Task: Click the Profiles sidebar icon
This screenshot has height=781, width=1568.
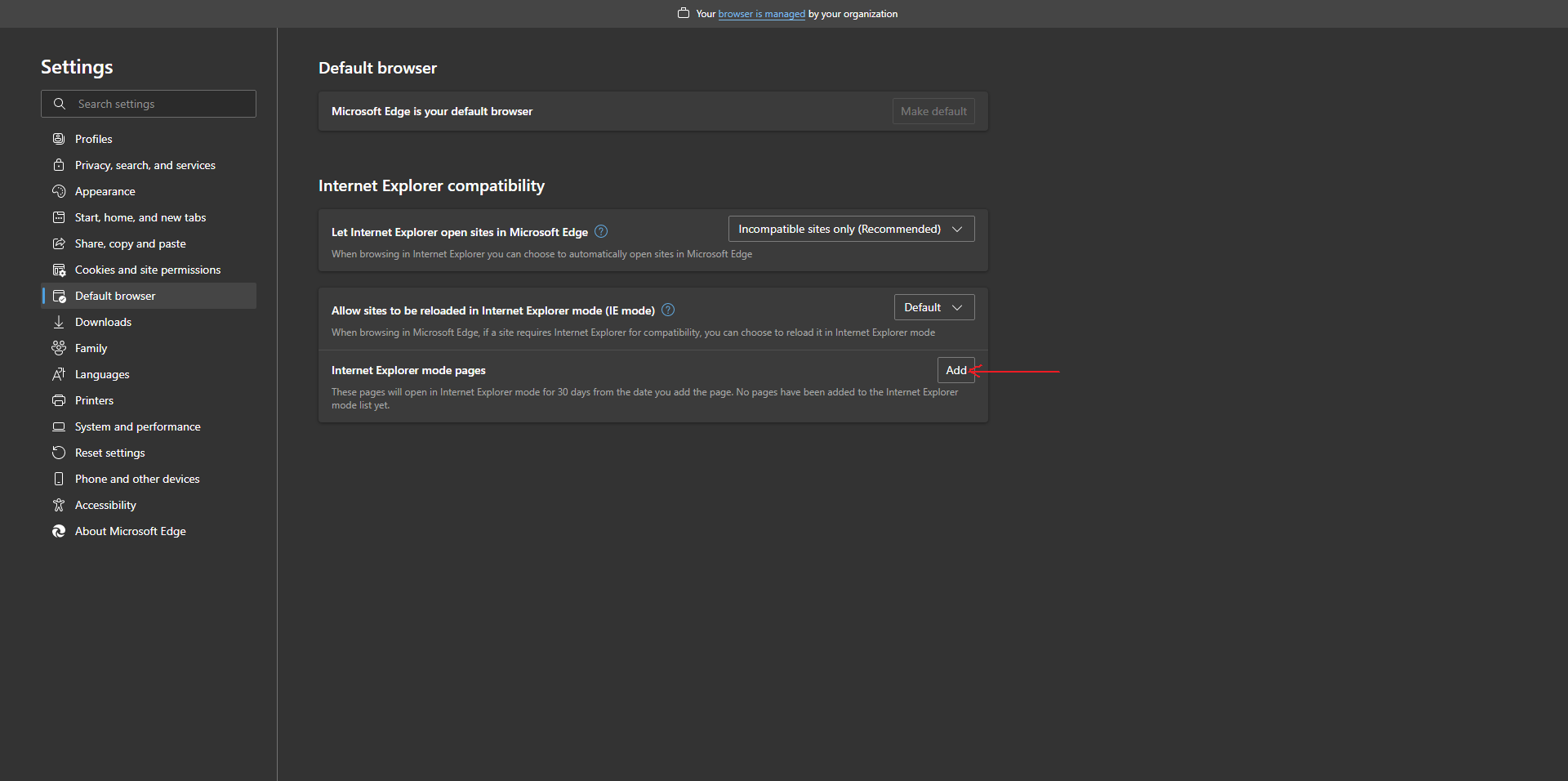Action: (x=59, y=139)
